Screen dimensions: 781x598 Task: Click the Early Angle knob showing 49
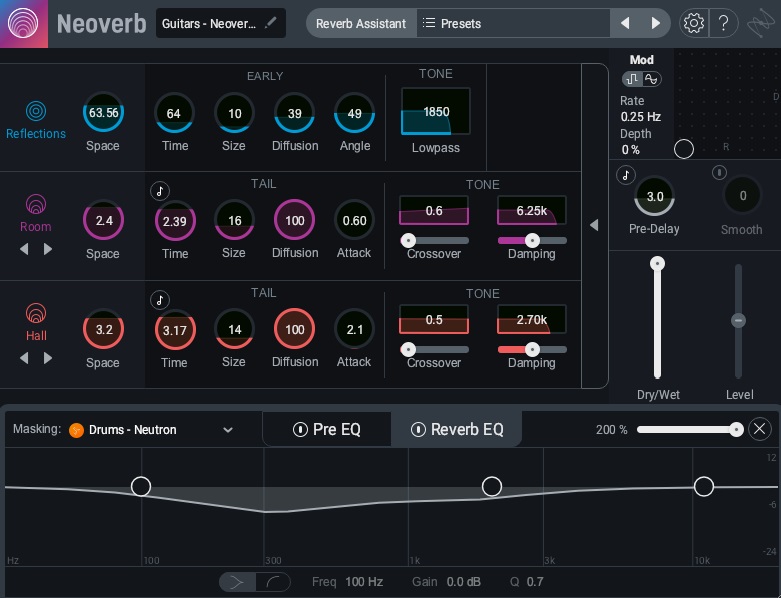tap(354, 113)
